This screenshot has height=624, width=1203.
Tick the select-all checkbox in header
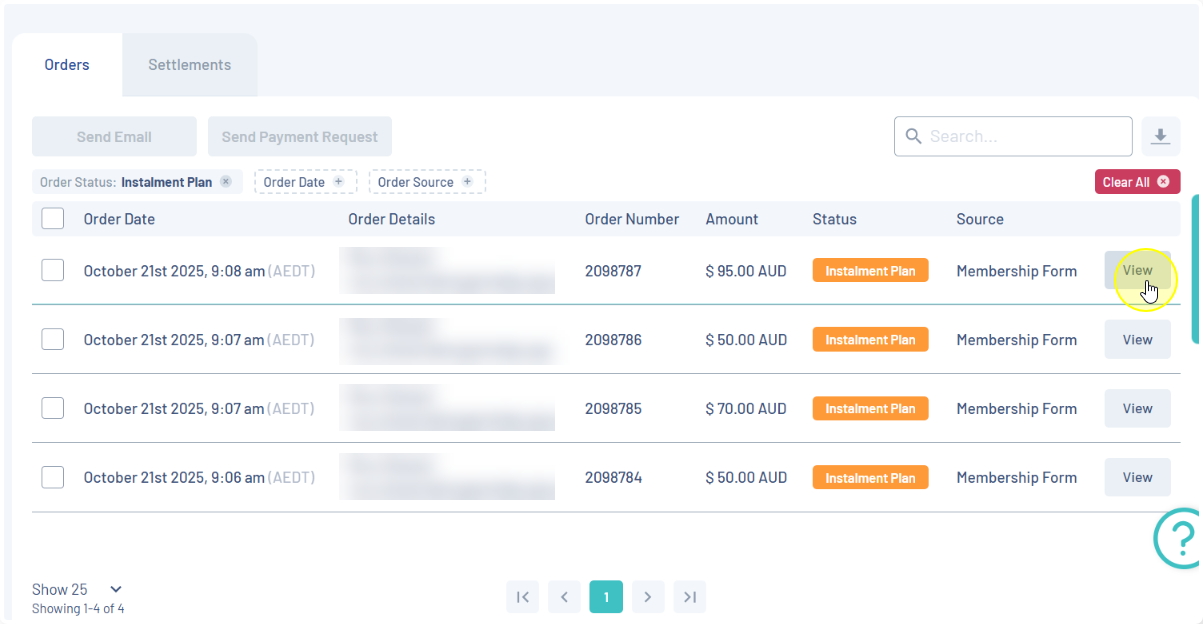click(x=53, y=218)
